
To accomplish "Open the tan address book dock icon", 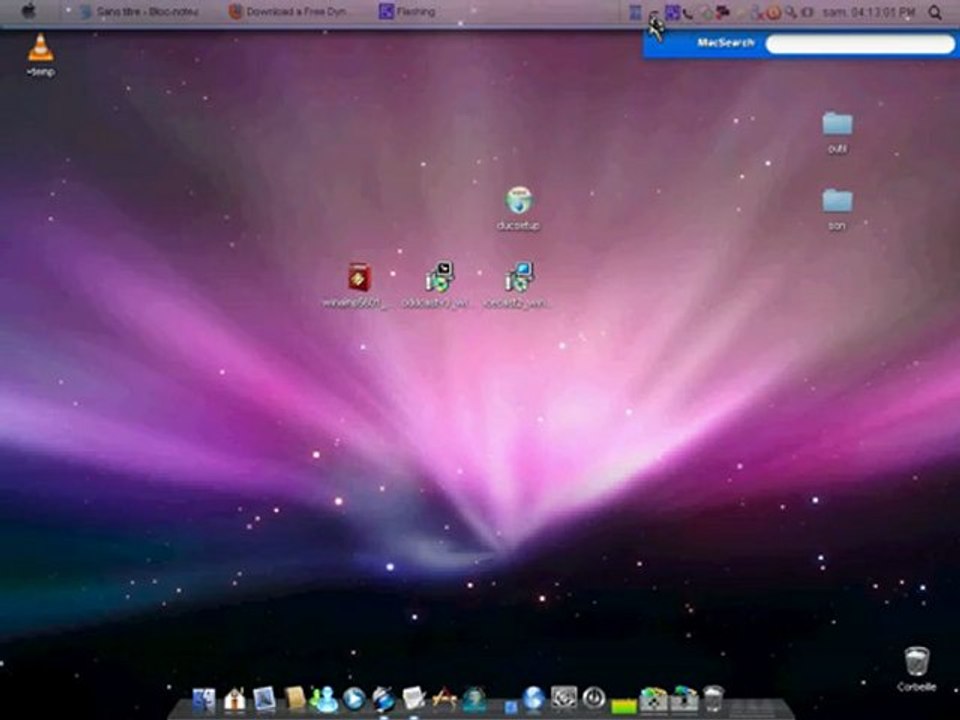I will tap(294, 699).
